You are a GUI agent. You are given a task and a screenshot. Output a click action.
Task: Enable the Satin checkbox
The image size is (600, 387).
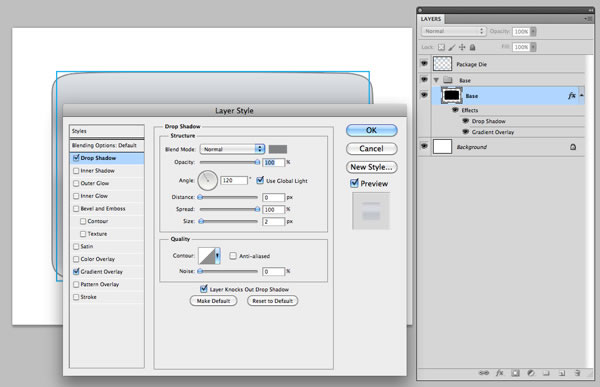(x=76, y=247)
